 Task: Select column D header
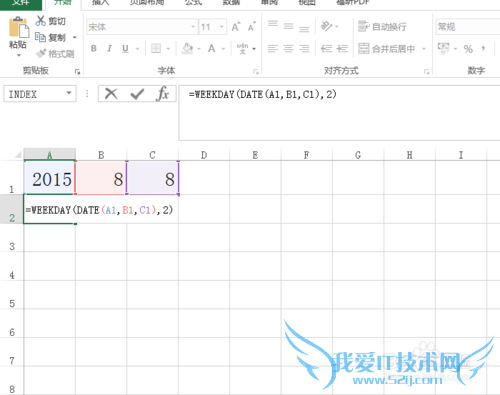pyautogui.click(x=204, y=155)
